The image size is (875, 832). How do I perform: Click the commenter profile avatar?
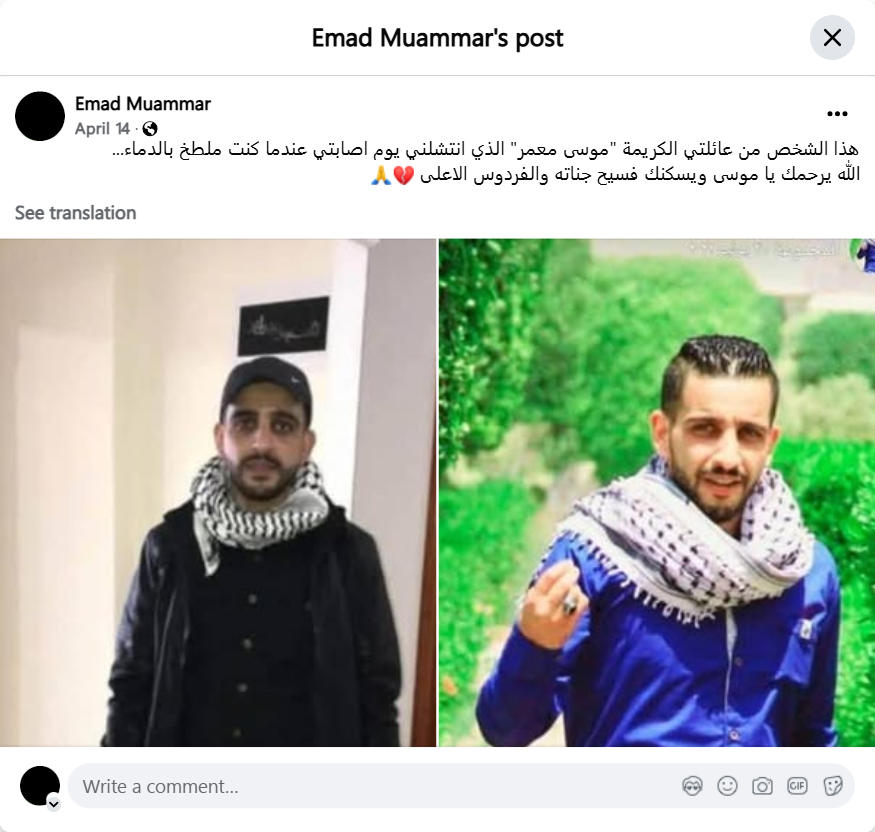click(x=40, y=786)
